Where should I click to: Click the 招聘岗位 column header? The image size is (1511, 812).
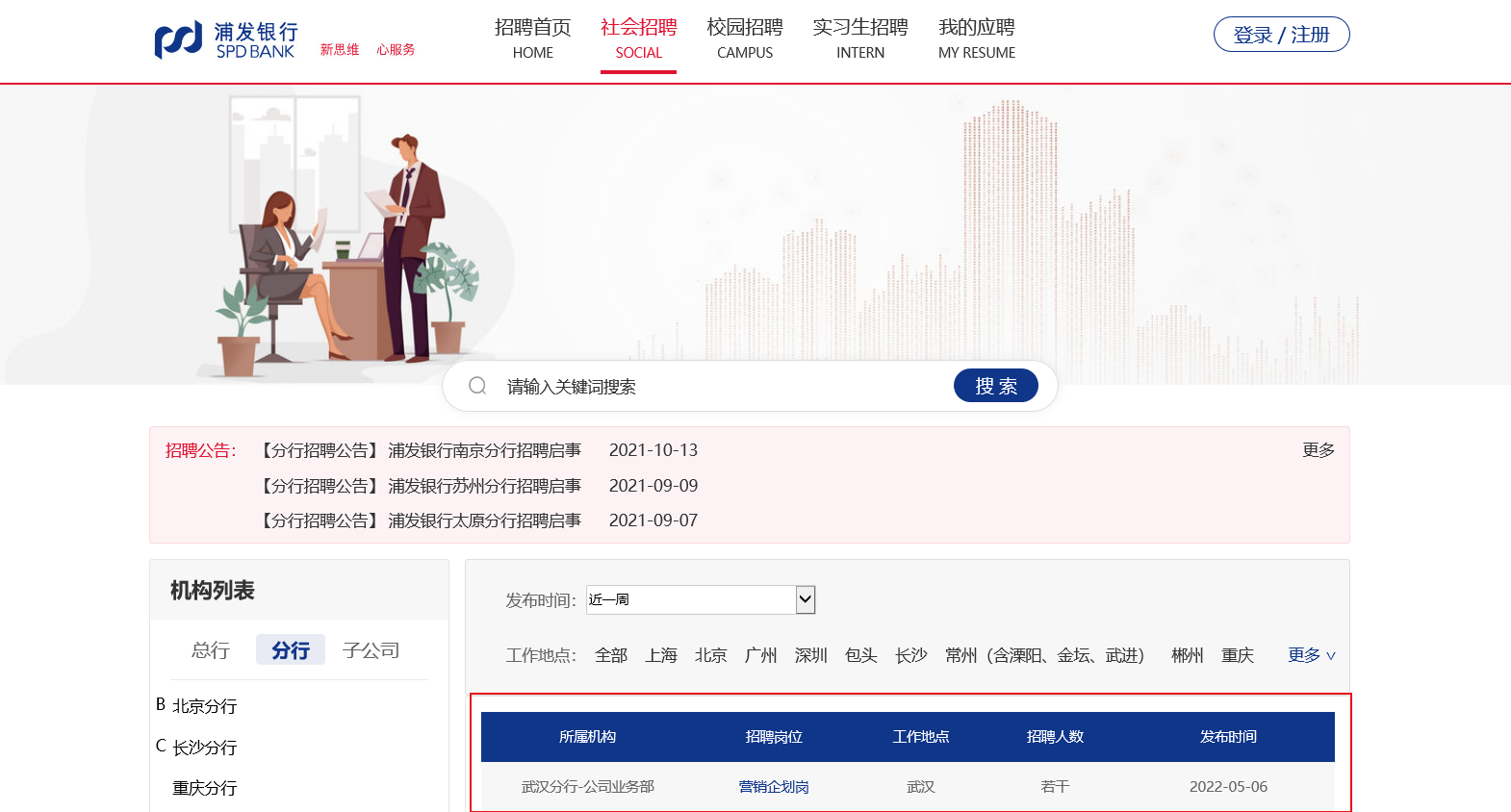(x=774, y=737)
